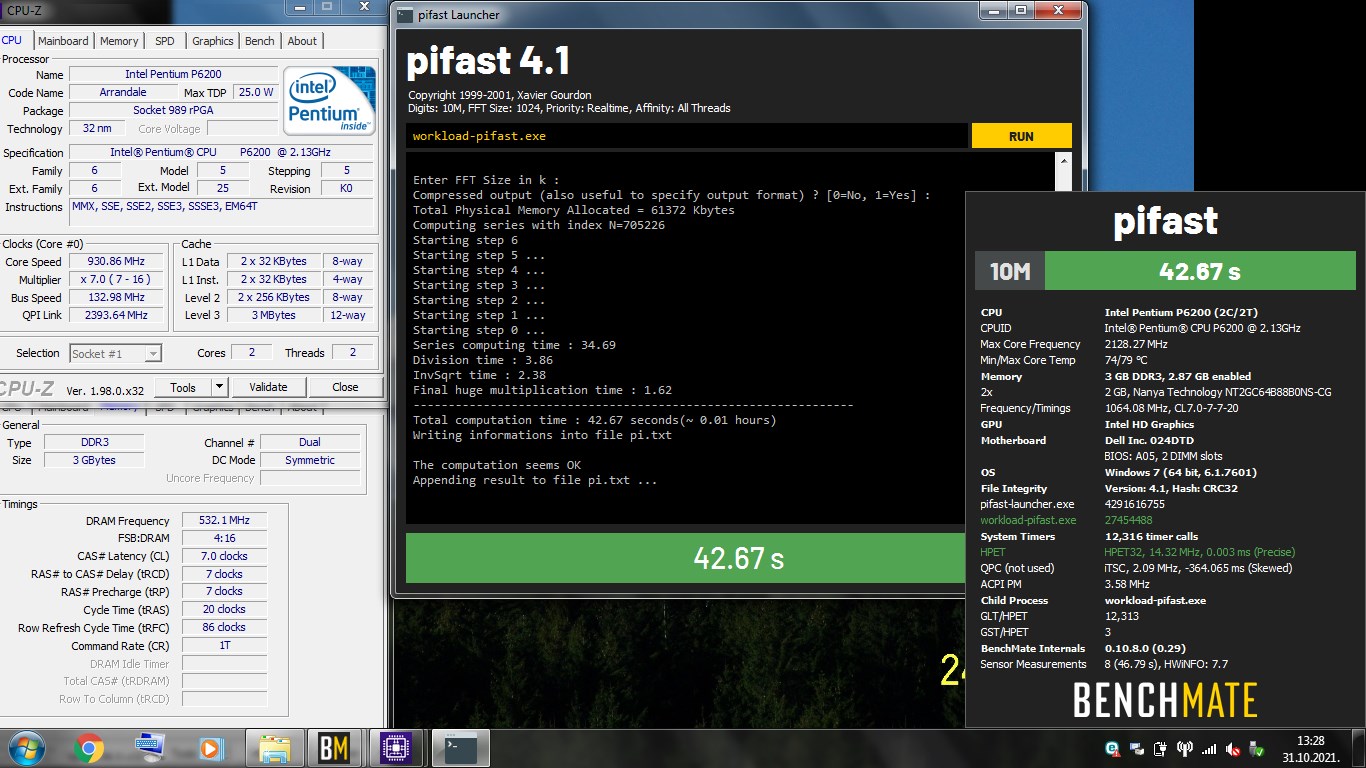Image resolution: width=1366 pixels, height=768 pixels.
Task: Open the Windows Start menu orb
Action: pos(25,747)
